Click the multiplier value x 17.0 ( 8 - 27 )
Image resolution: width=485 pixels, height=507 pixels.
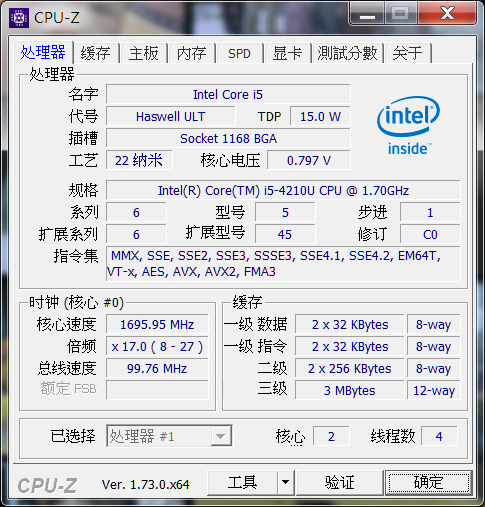[157, 346]
